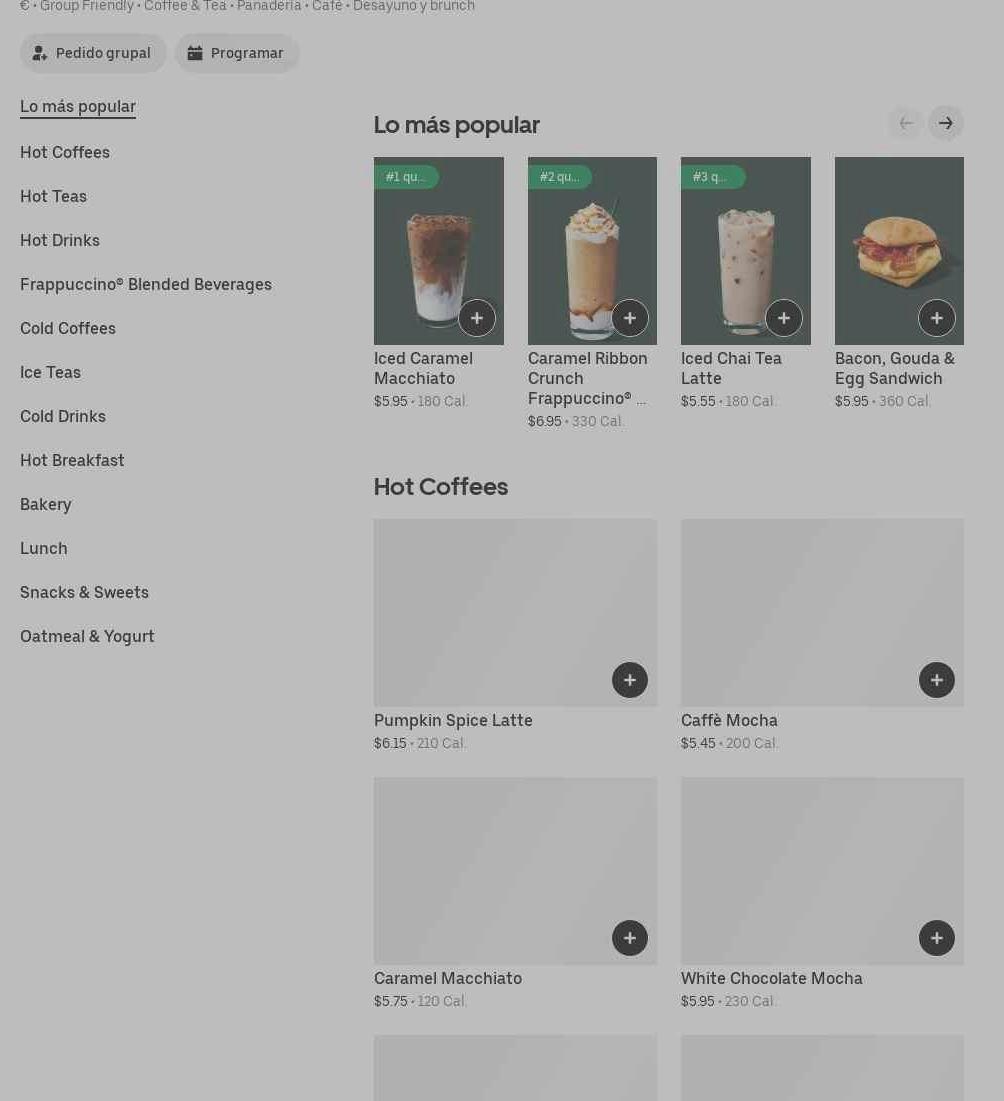
Task: Add White Chocolate Mocha plus icon
Action: tap(937, 938)
